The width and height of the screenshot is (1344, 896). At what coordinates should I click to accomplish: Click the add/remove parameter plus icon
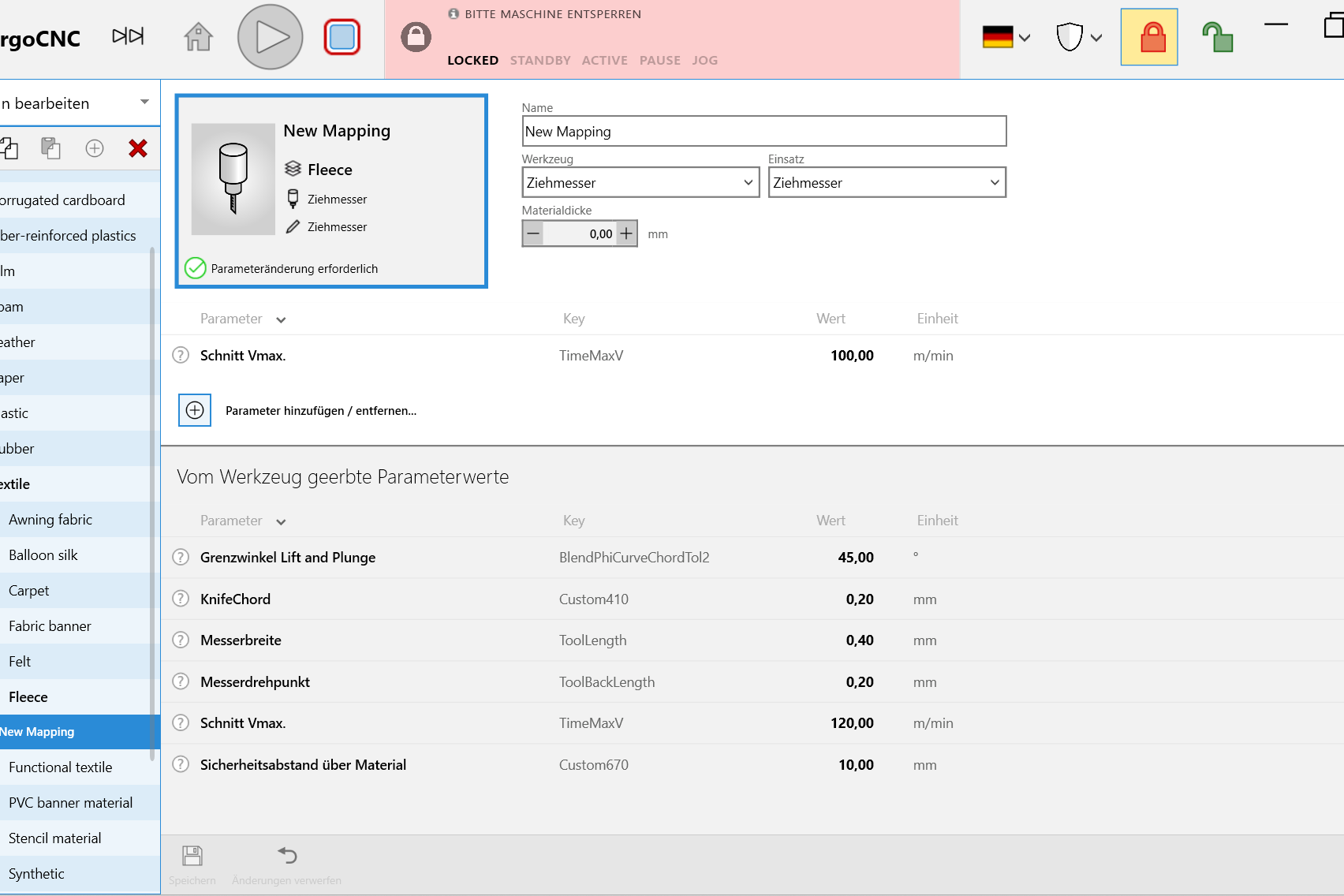click(x=195, y=410)
